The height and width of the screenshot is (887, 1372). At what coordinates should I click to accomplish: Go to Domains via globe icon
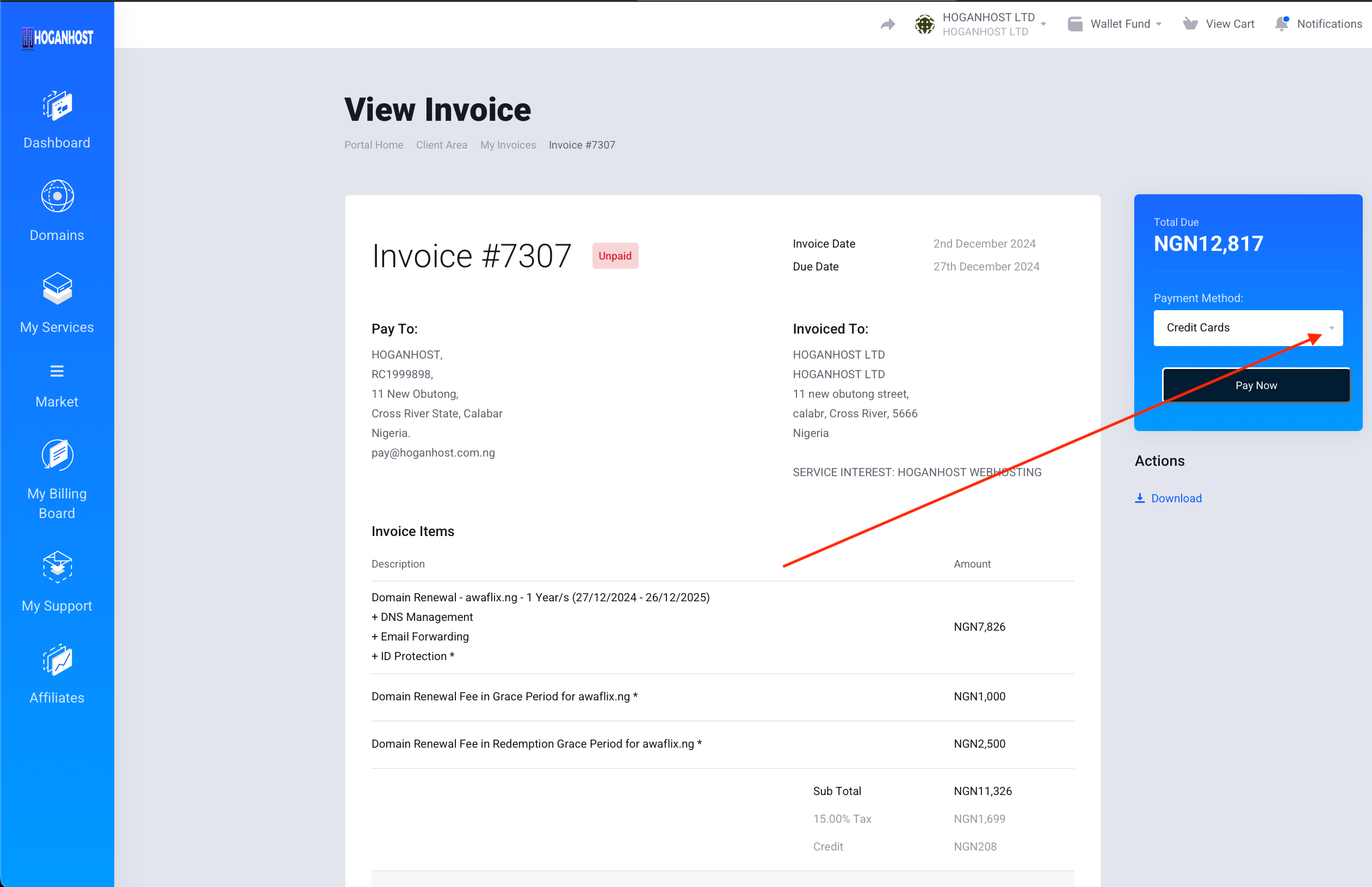pos(57,196)
